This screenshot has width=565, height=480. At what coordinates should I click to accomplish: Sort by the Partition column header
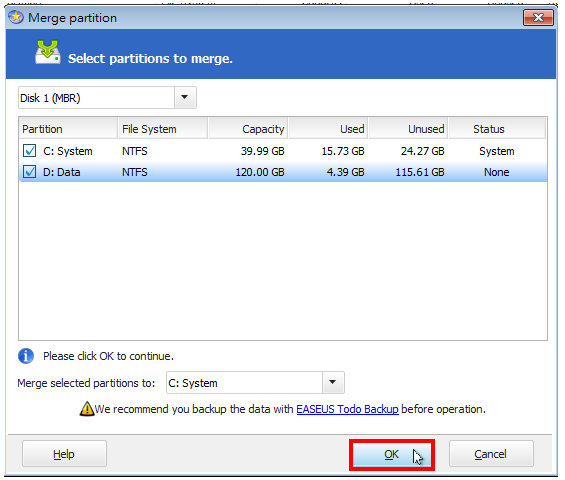click(x=68, y=129)
